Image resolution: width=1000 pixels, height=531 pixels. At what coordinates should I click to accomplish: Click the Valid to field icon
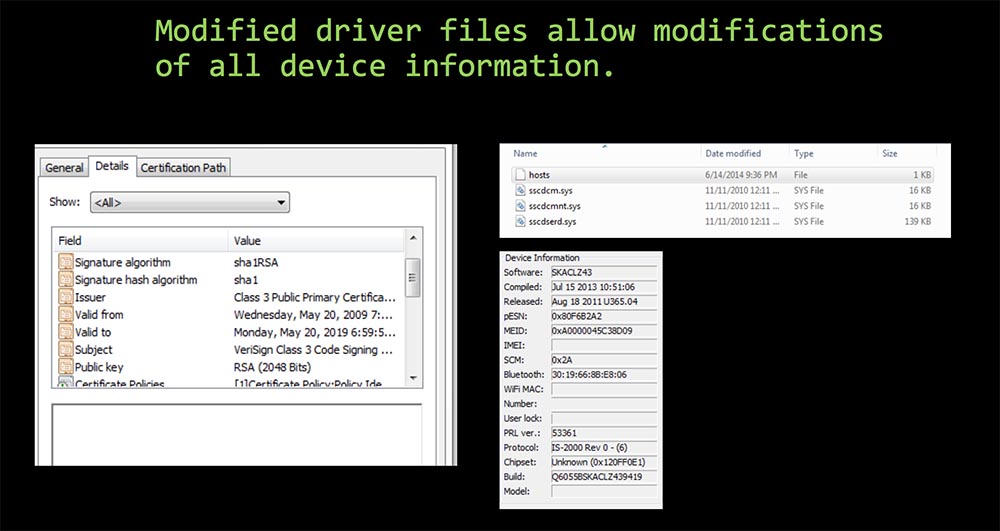click(66, 331)
